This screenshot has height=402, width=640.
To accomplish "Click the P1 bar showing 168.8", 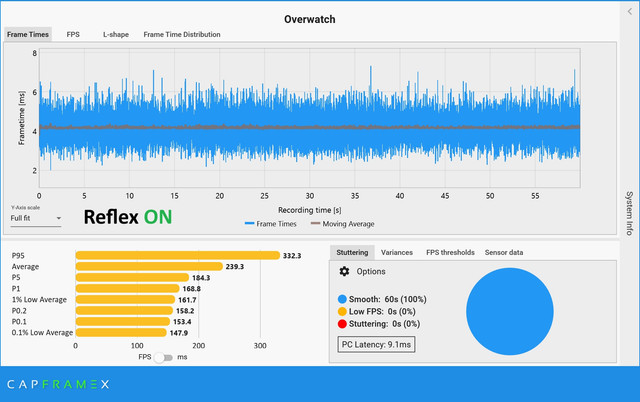I will pos(127,289).
